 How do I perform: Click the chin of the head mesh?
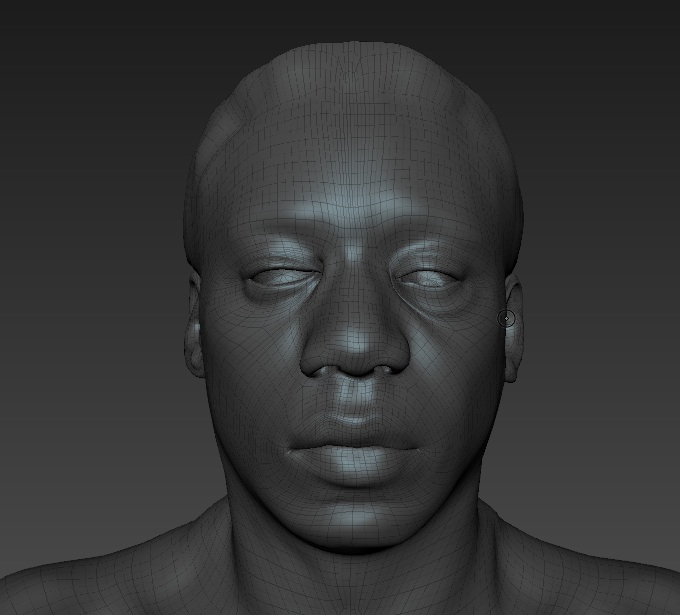coord(354,518)
